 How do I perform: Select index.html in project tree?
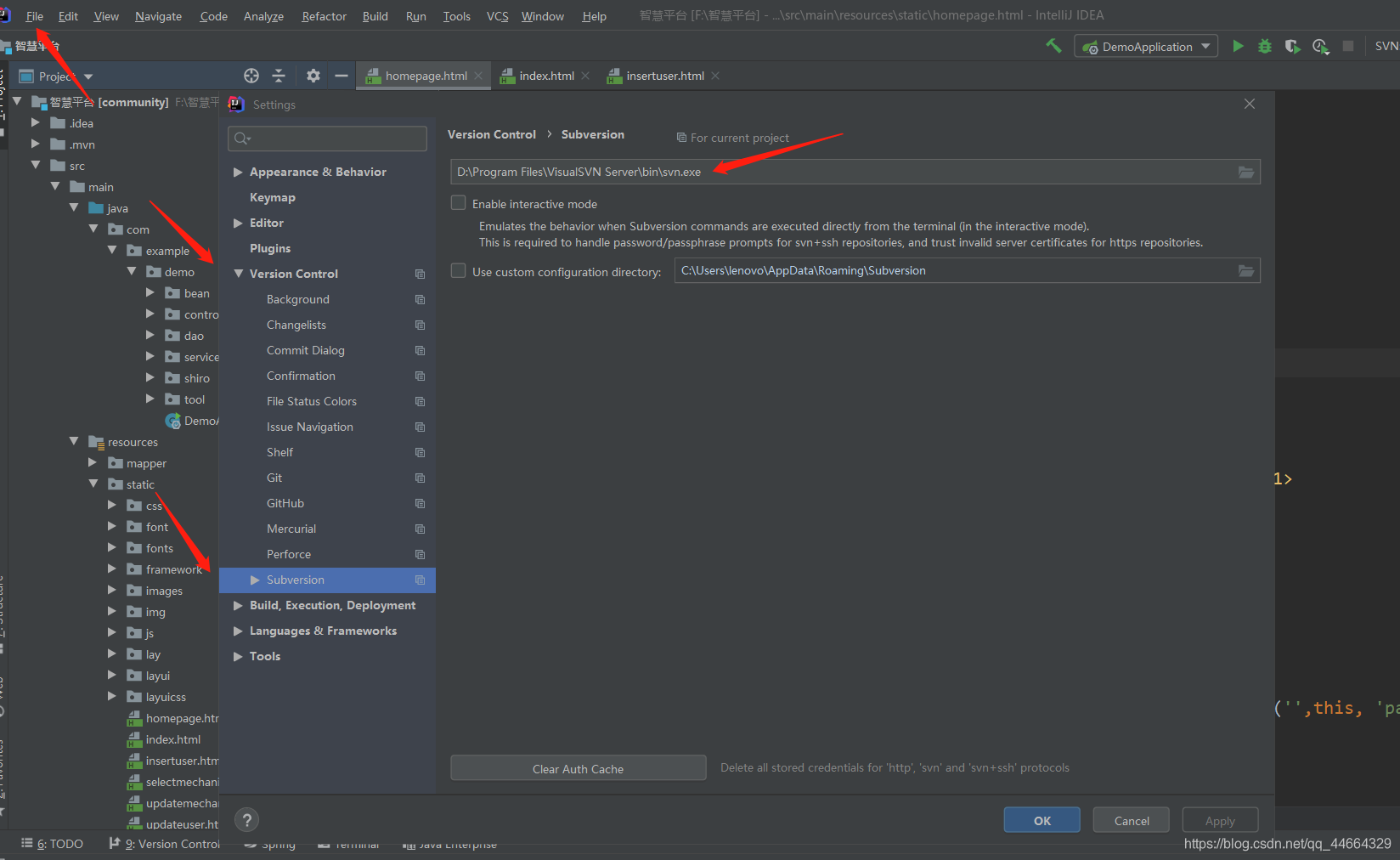pos(173,739)
